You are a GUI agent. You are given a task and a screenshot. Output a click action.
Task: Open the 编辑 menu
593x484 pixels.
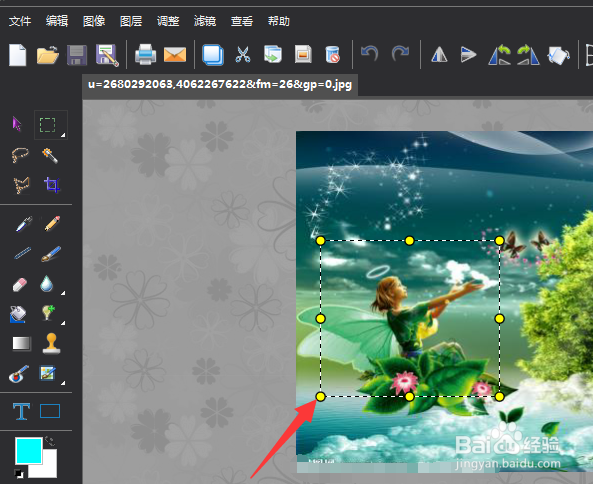(x=57, y=21)
